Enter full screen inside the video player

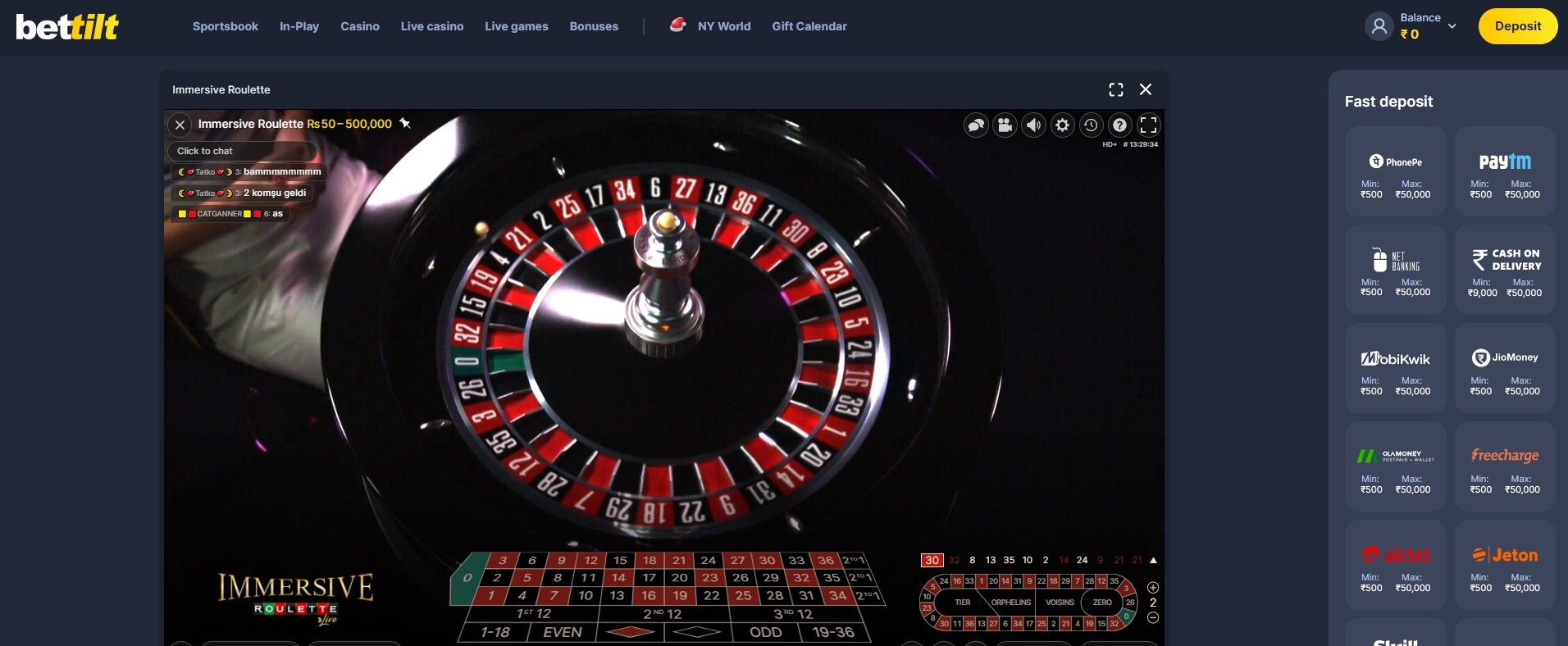(1148, 125)
